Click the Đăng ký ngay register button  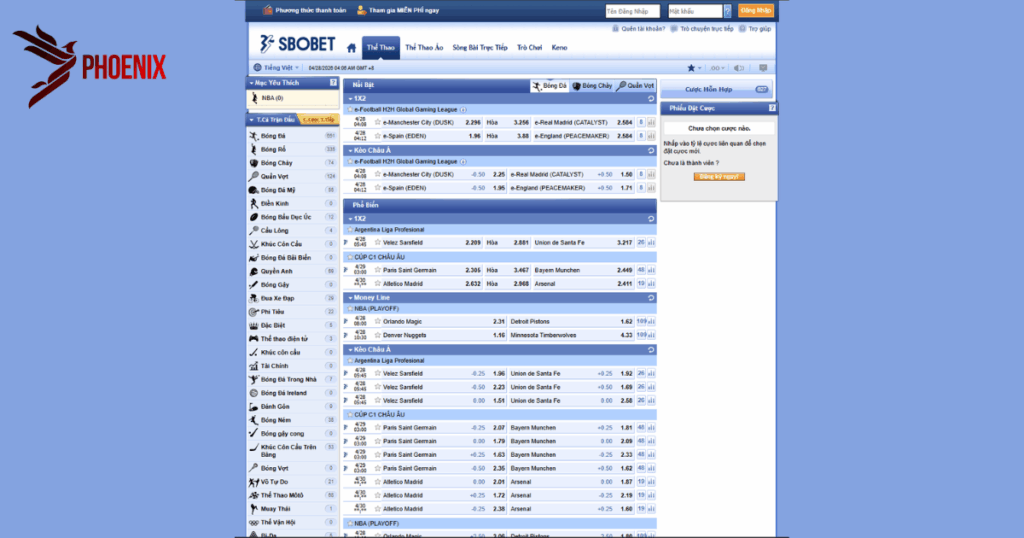719,176
